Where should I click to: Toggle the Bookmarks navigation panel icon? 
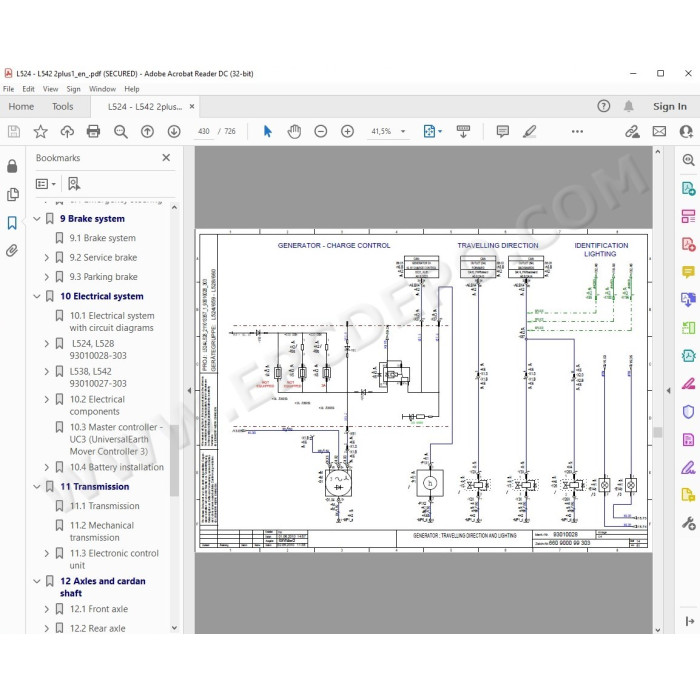coord(12,223)
